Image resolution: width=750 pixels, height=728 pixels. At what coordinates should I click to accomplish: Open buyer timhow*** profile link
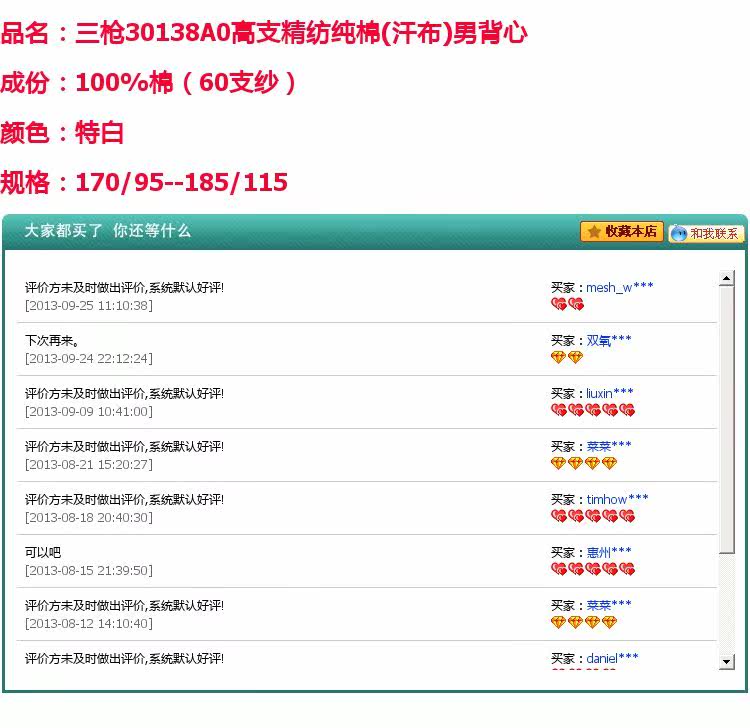pos(618,500)
